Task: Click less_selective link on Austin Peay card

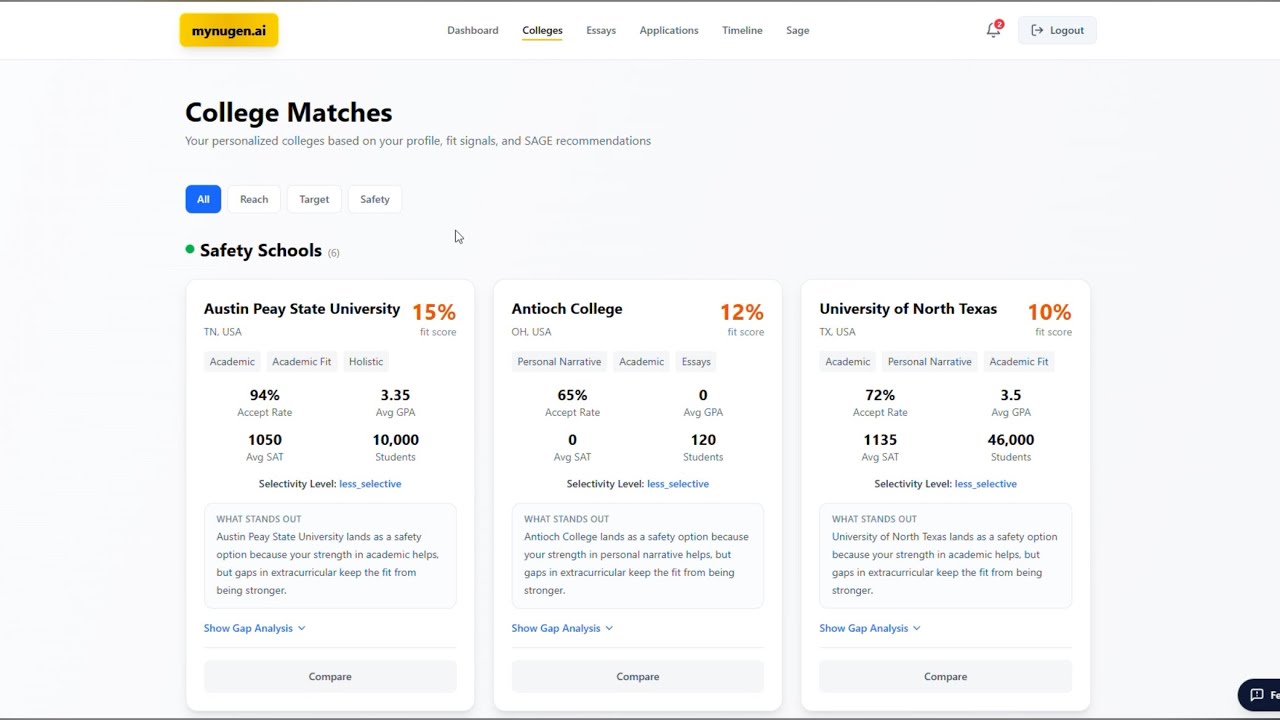Action: coord(370,484)
